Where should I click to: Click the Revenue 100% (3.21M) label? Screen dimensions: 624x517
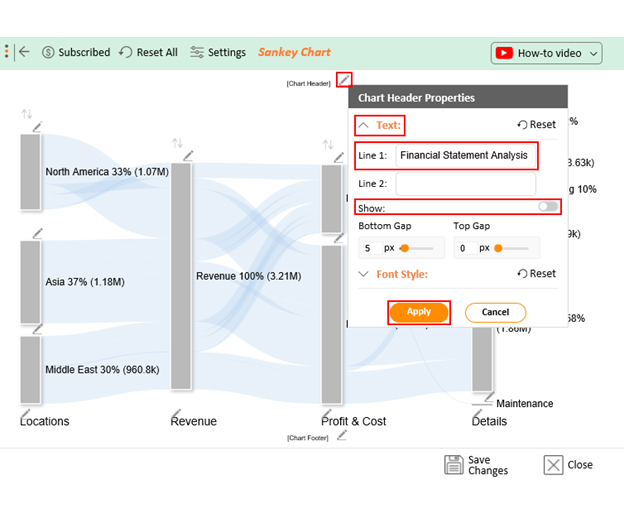pos(248,276)
